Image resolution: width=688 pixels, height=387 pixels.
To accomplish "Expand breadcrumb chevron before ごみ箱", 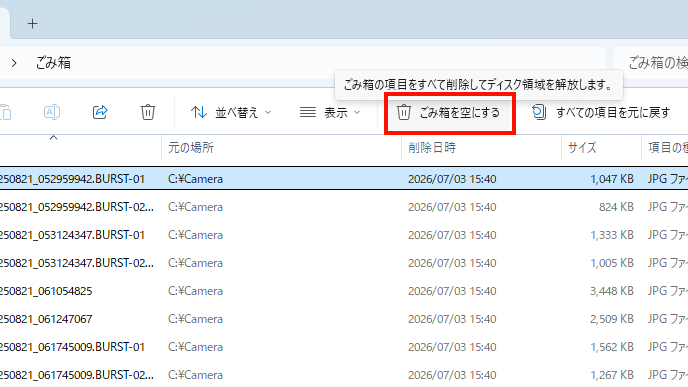I will tap(14, 63).
